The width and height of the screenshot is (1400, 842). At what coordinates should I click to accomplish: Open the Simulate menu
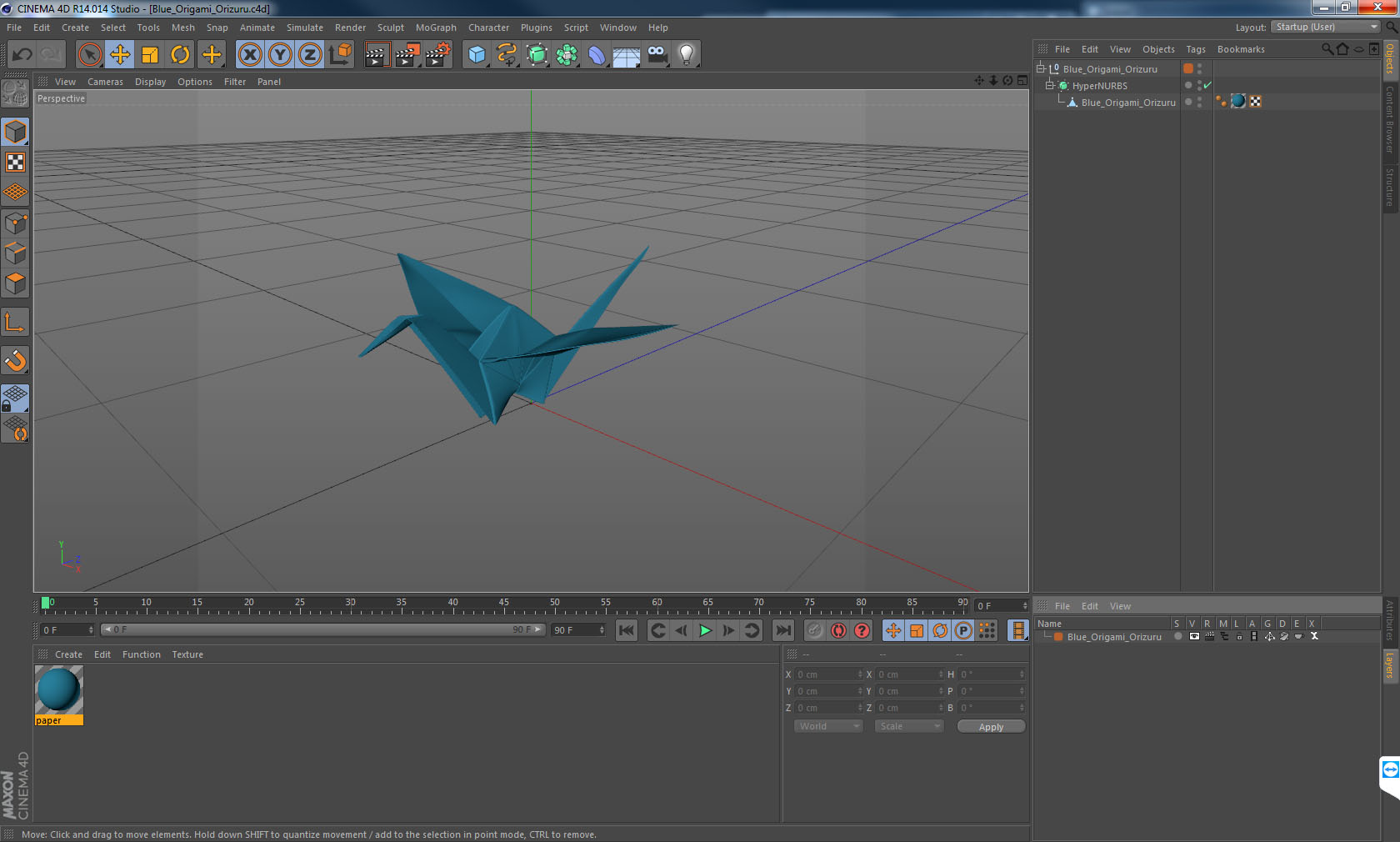(305, 28)
